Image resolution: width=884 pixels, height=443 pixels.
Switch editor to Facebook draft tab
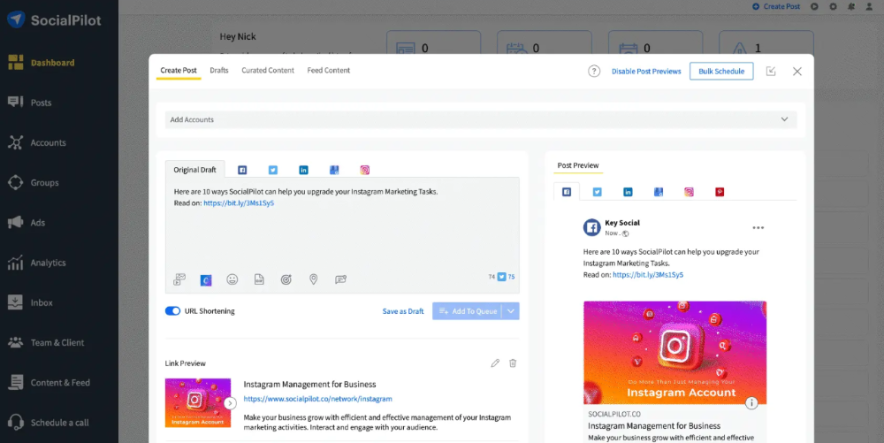pos(242,170)
